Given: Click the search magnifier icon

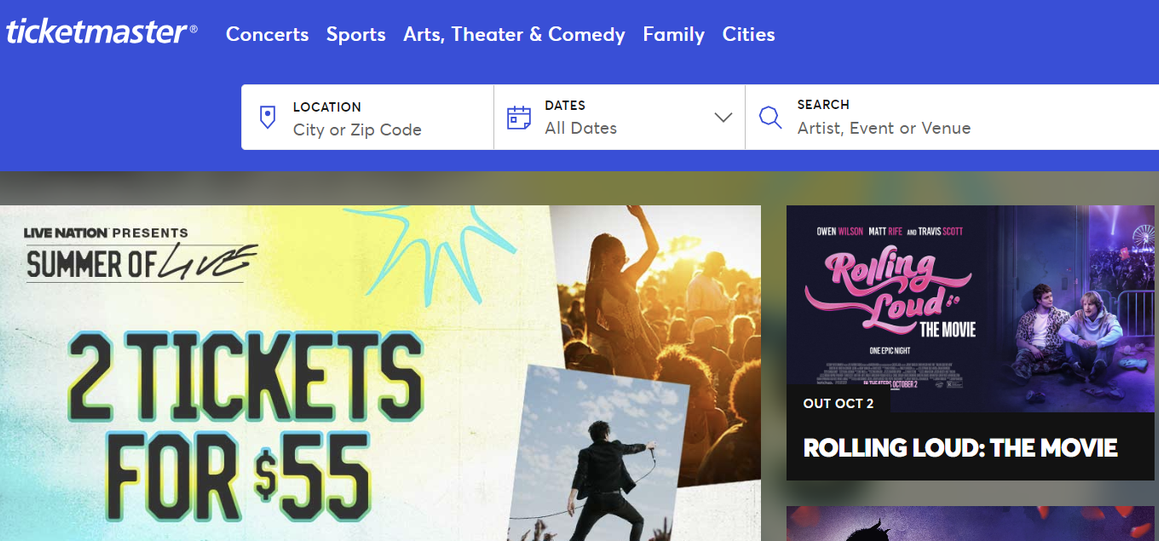Looking at the screenshot, I should tap(770, 118).
